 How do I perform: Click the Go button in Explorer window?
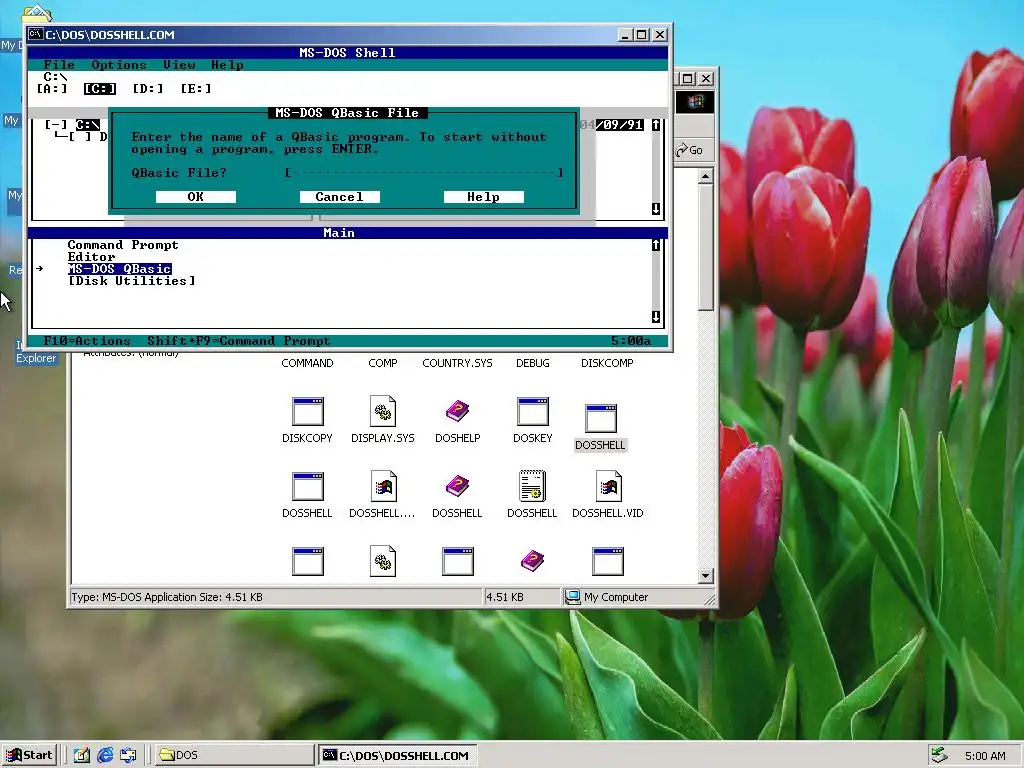coord(690,150)
